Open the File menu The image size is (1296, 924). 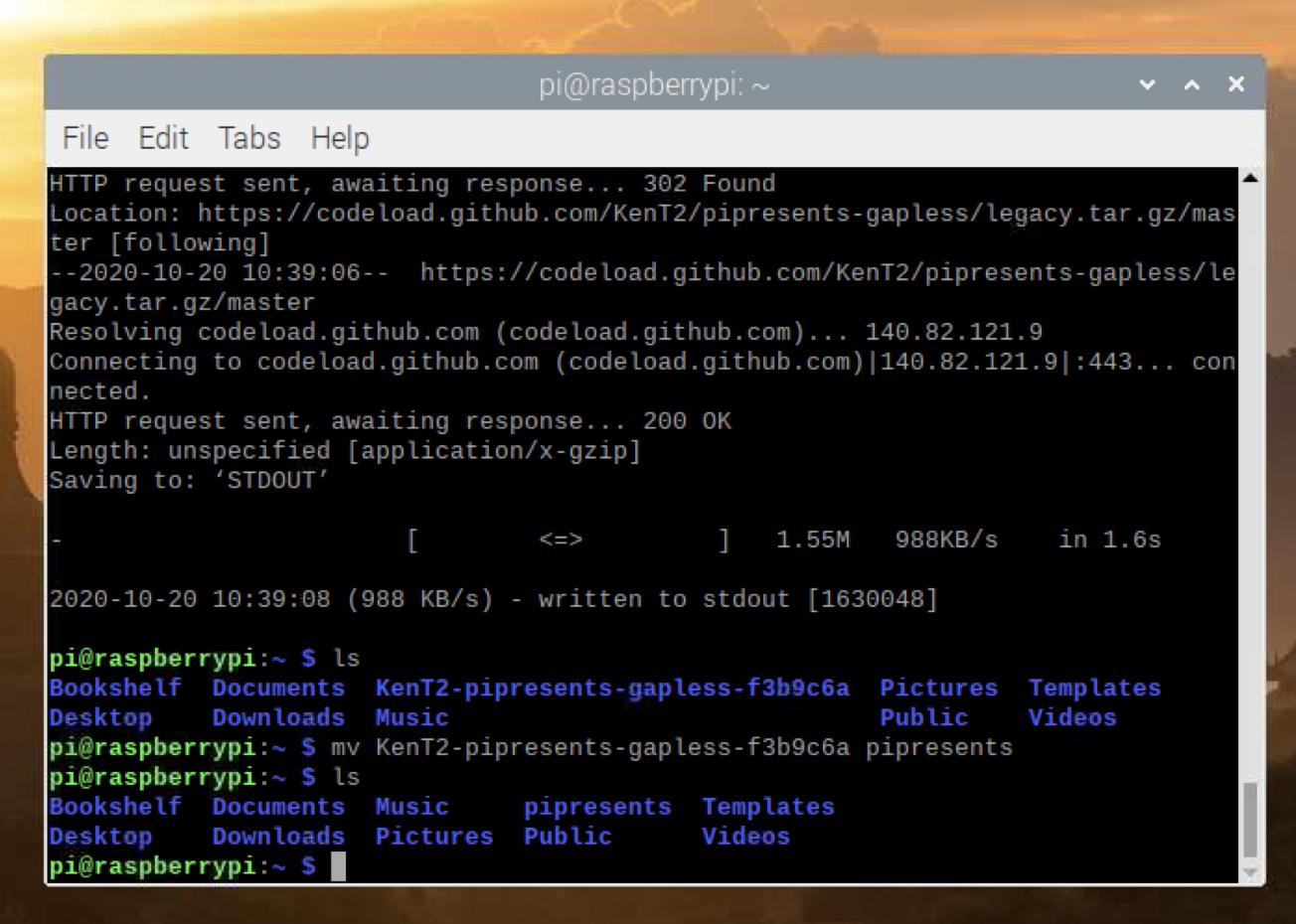coord(85,138)
